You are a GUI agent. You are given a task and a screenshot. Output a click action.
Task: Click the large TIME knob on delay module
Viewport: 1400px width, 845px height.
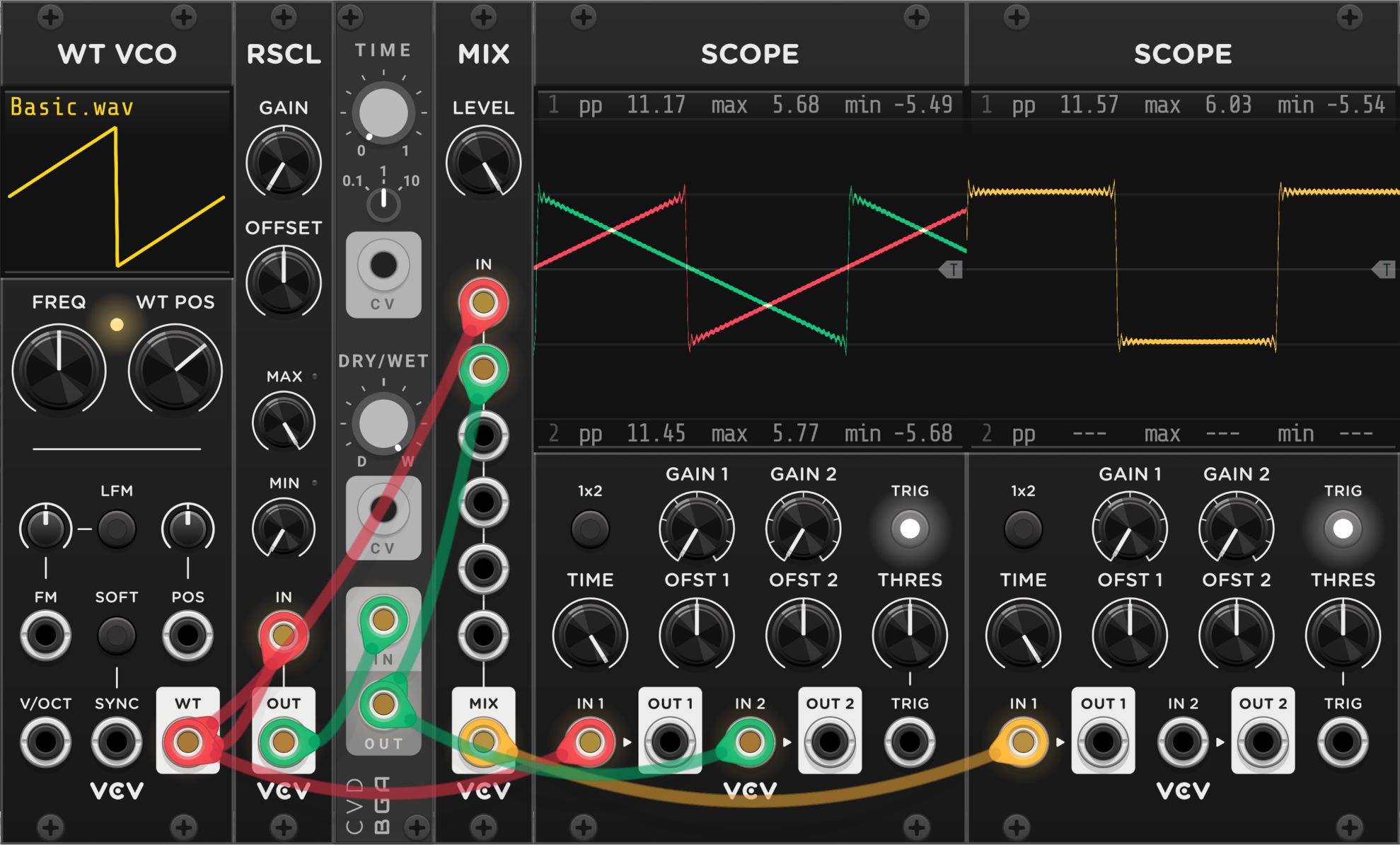(383, 112)
